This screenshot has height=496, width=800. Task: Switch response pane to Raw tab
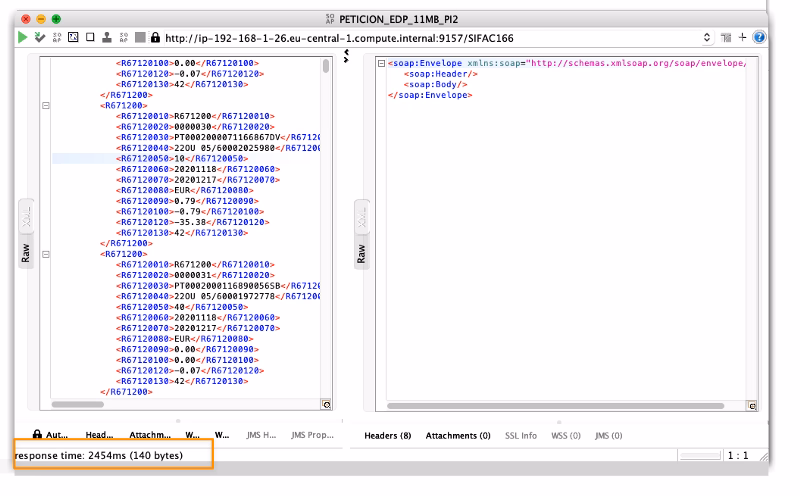pos(362,253)
